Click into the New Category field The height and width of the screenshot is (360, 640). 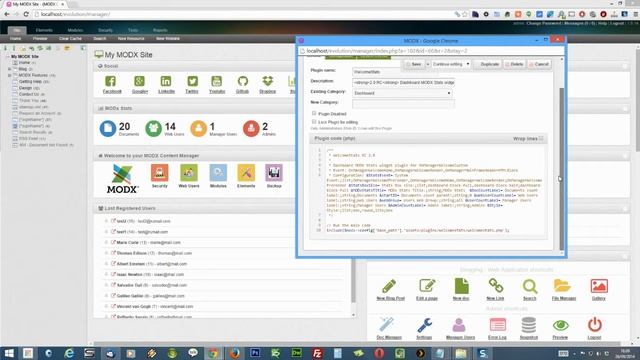(403, 104)
